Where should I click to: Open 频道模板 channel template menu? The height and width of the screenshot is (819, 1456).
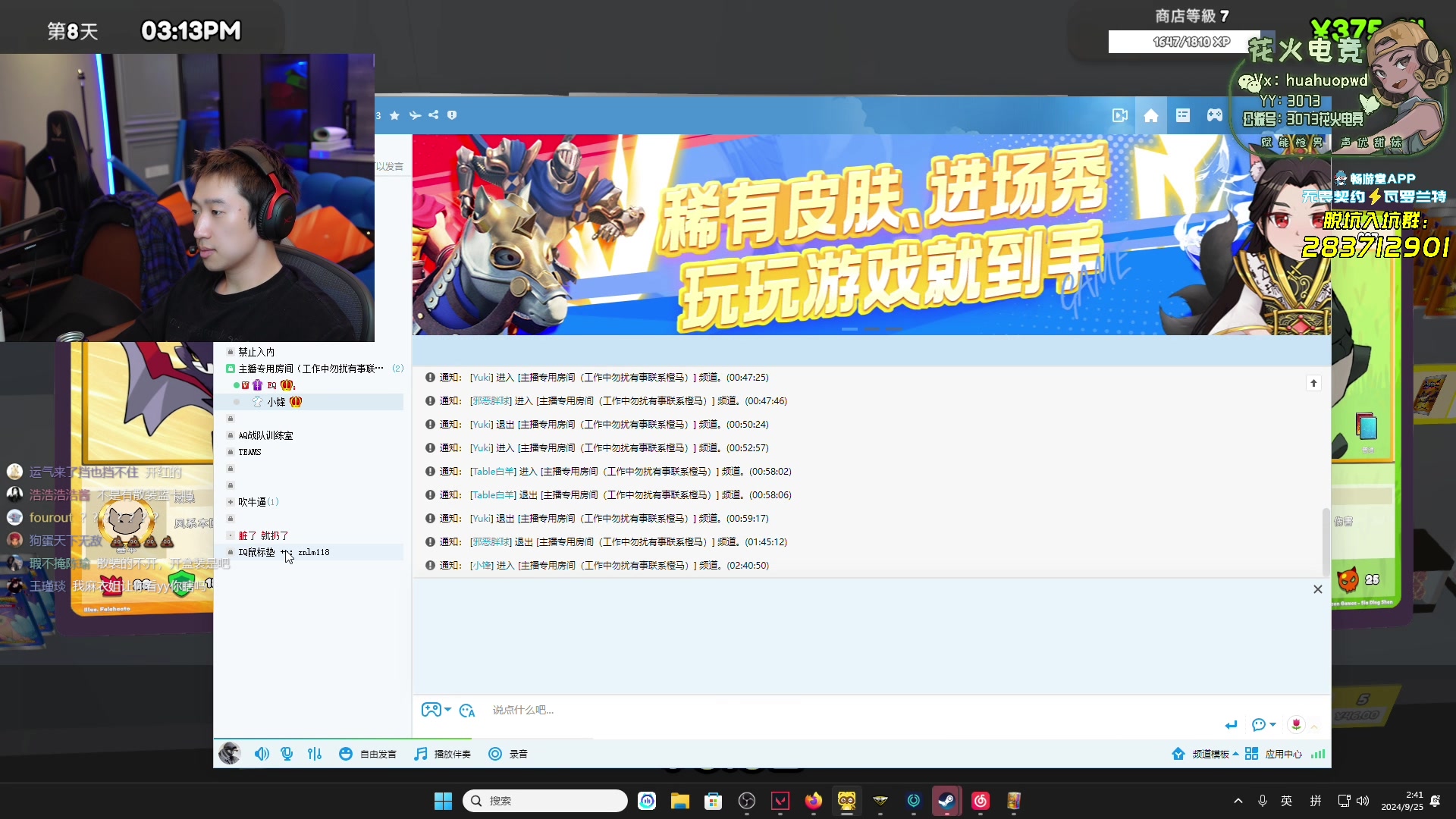[1205, 754]
